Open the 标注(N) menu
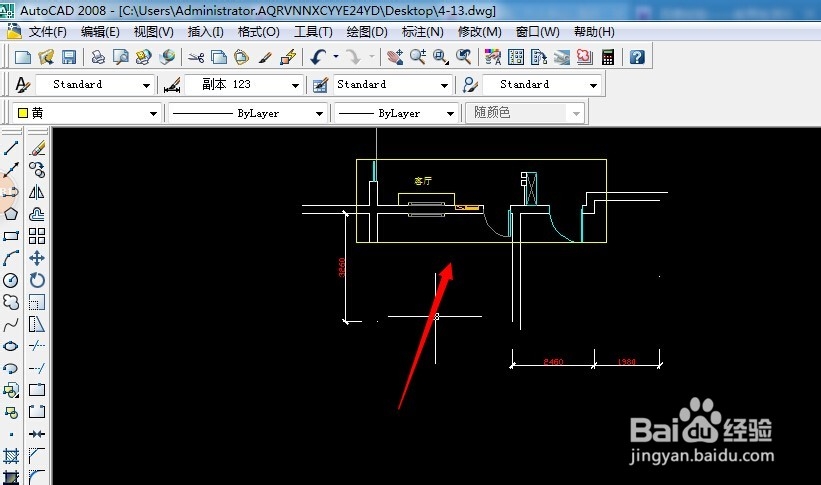 pos(423,32)
